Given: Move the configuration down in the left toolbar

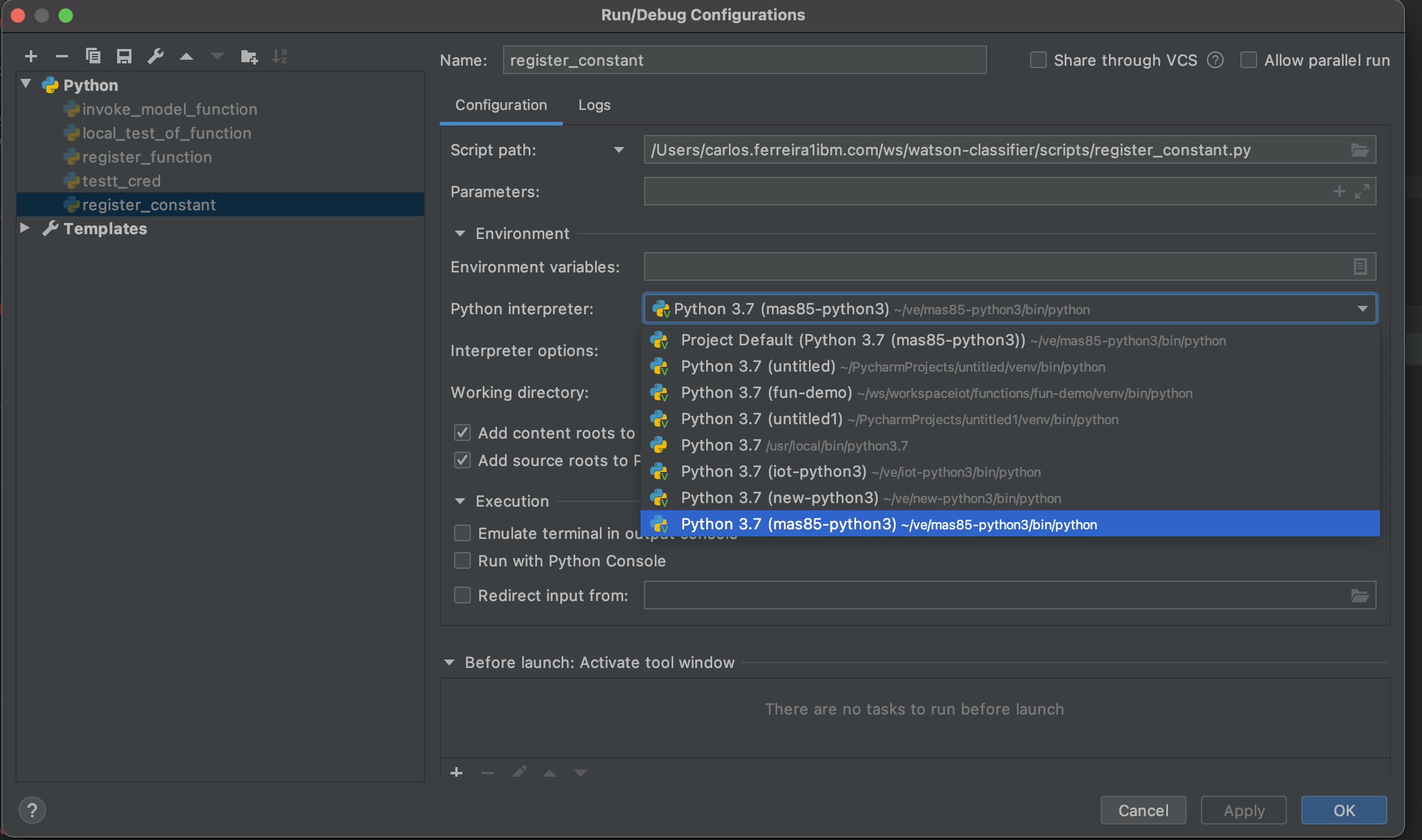Looking at the screenshot, I should pyautogui.click(x=217, y=57).
